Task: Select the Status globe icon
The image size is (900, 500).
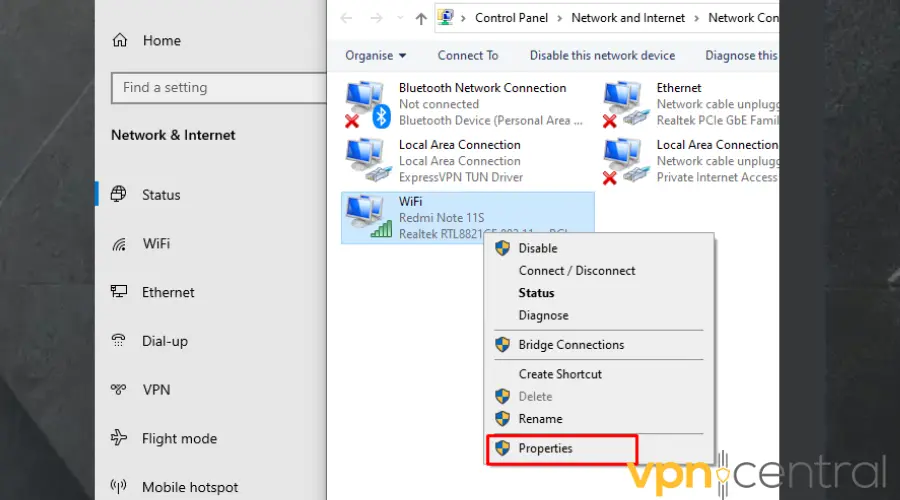Action: coord(120,195)
